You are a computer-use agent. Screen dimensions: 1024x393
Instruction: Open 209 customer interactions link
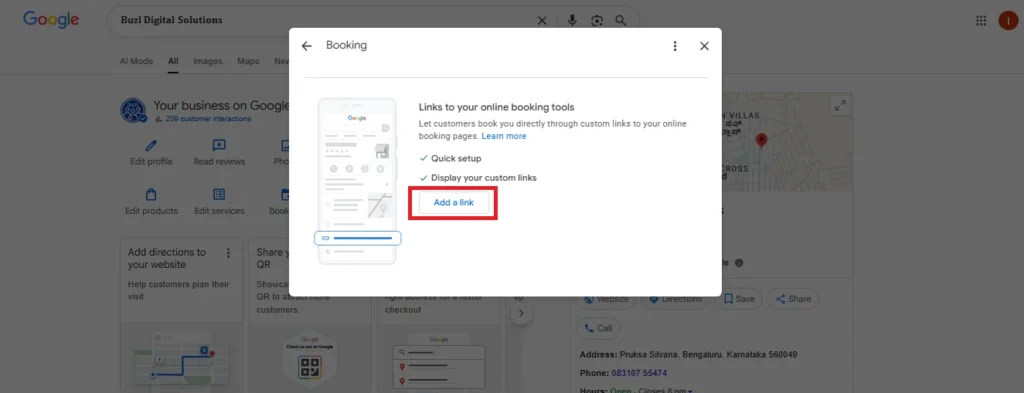pyautogui.click(x=208, y=119)
